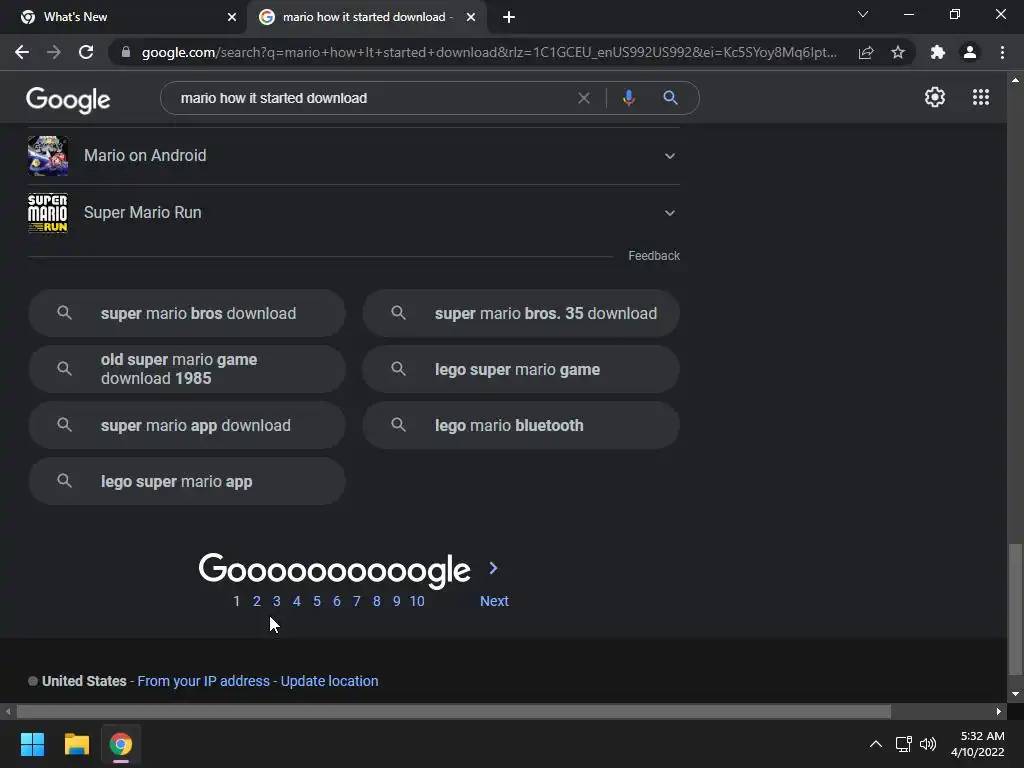Submit search with magnifier icon
This screenshot has width=1024, height=768.
(670, 98)
